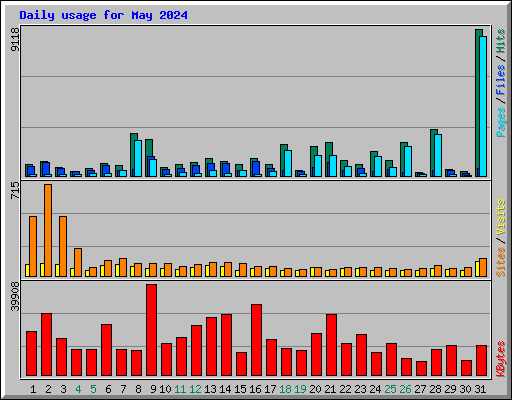Click the orange bar for day 3
This screenshot has height=400, width=512.
point(63,246)
